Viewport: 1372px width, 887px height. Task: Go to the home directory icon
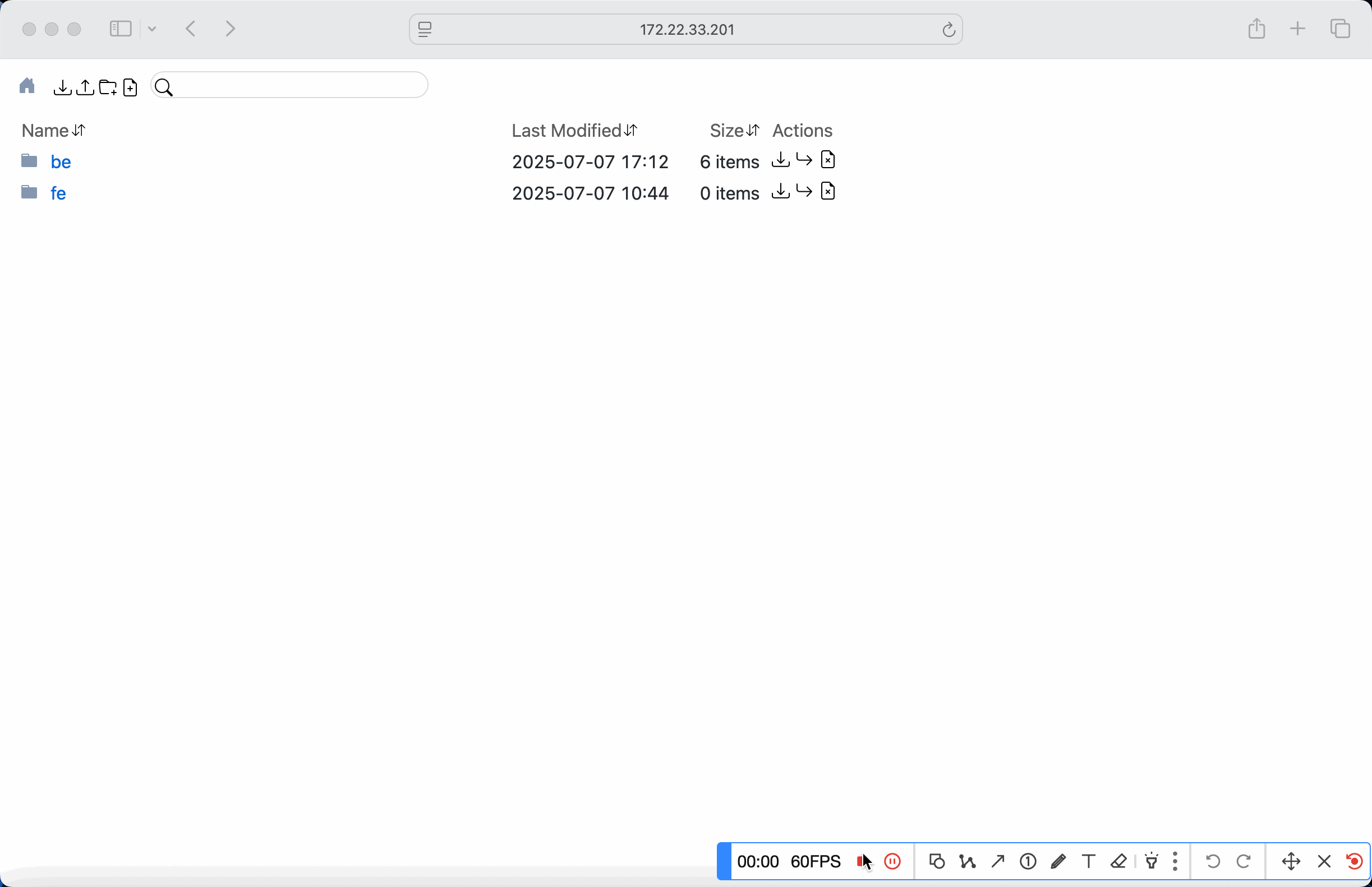coord(27,86)
